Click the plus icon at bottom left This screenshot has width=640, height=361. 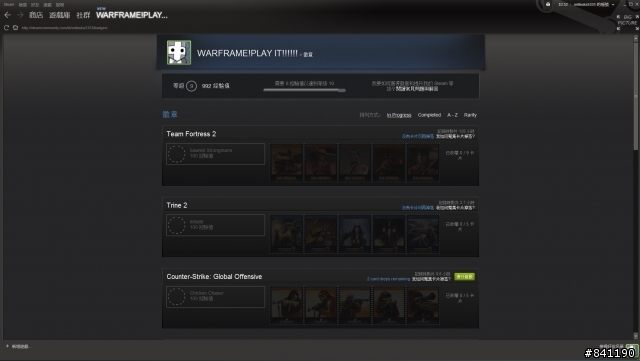[7, 346]
